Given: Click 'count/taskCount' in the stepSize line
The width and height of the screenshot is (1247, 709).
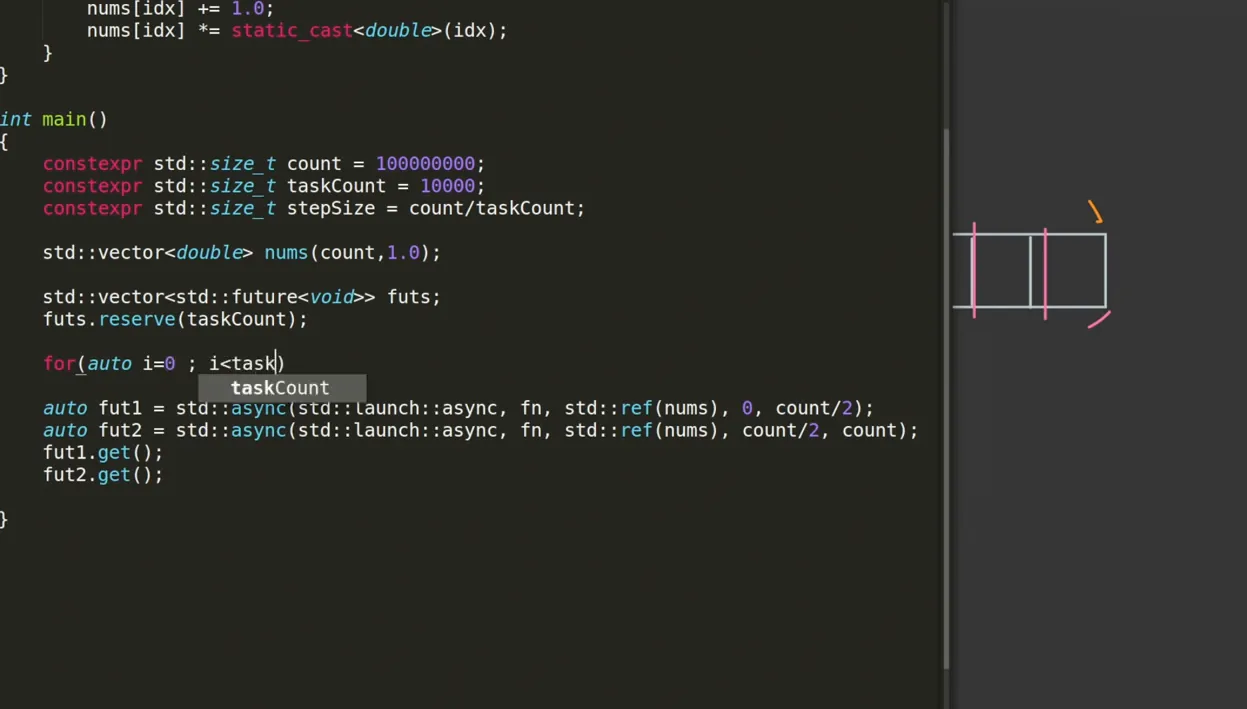Looking at the screenshot, I should pos(492,208).
